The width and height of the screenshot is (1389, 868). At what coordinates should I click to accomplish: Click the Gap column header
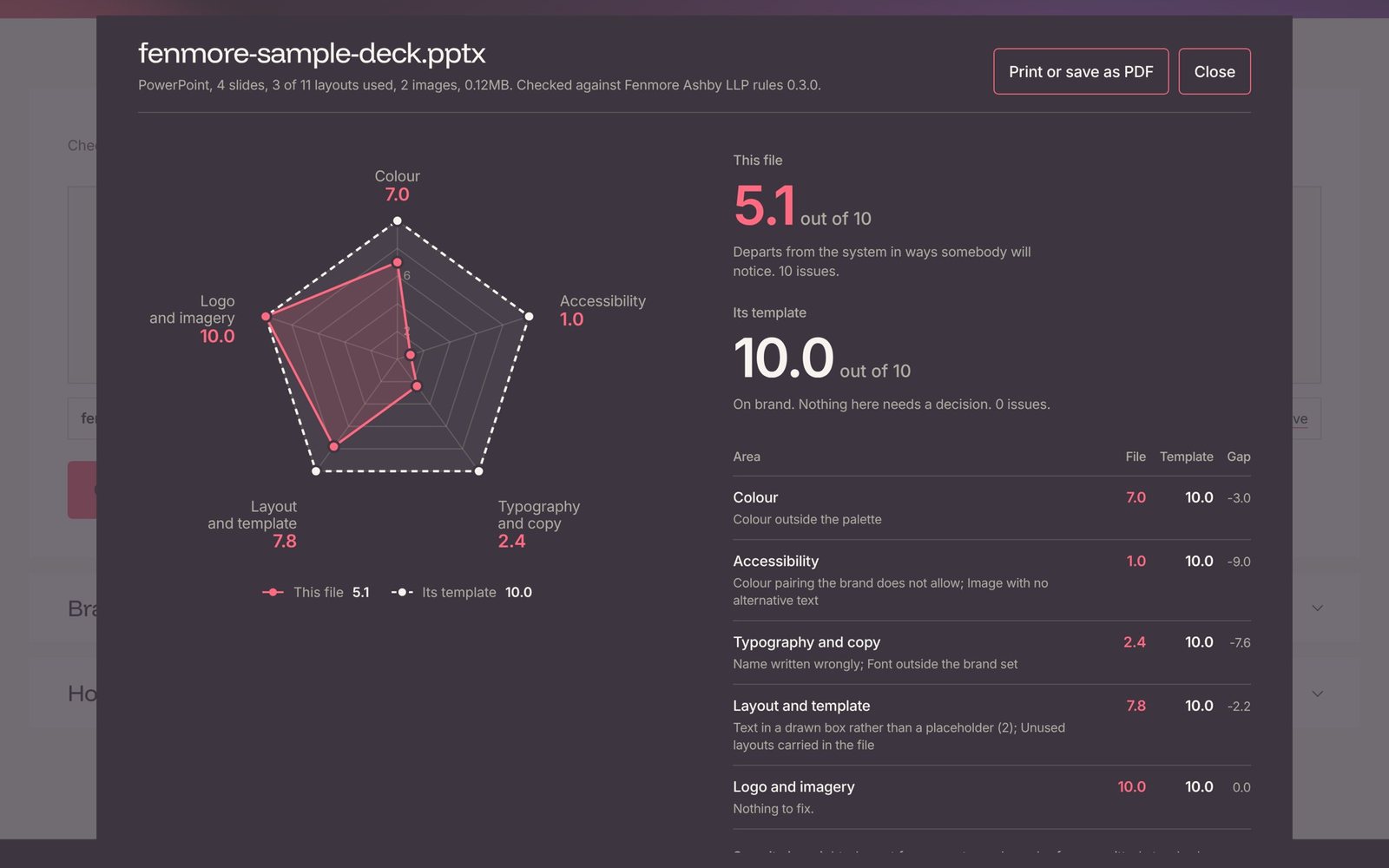1239,457
